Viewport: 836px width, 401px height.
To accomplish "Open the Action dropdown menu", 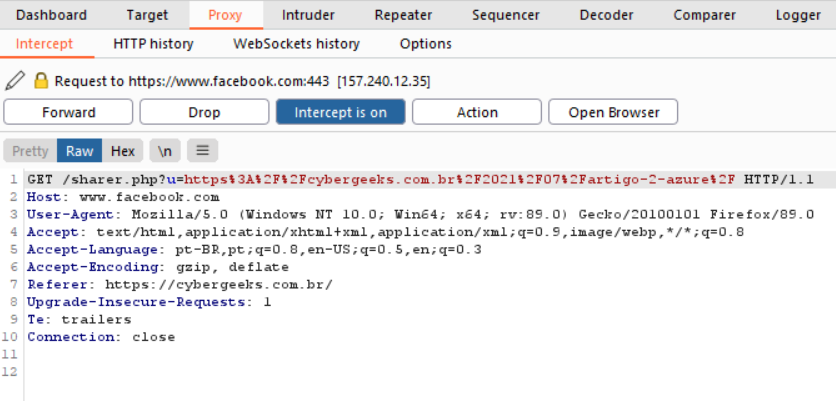I will (x=477, y=112).
